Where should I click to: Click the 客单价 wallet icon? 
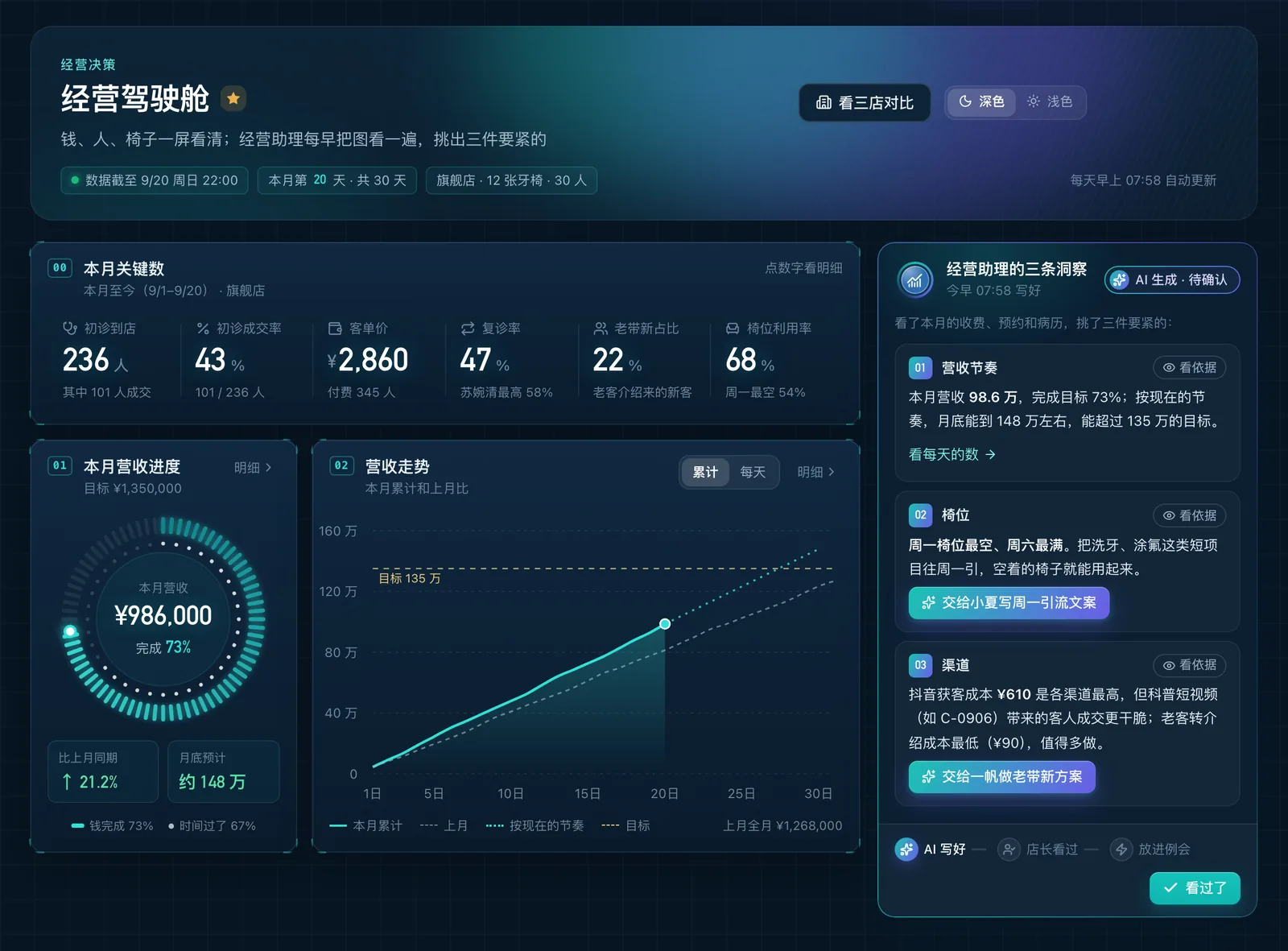tap(335, 329)
